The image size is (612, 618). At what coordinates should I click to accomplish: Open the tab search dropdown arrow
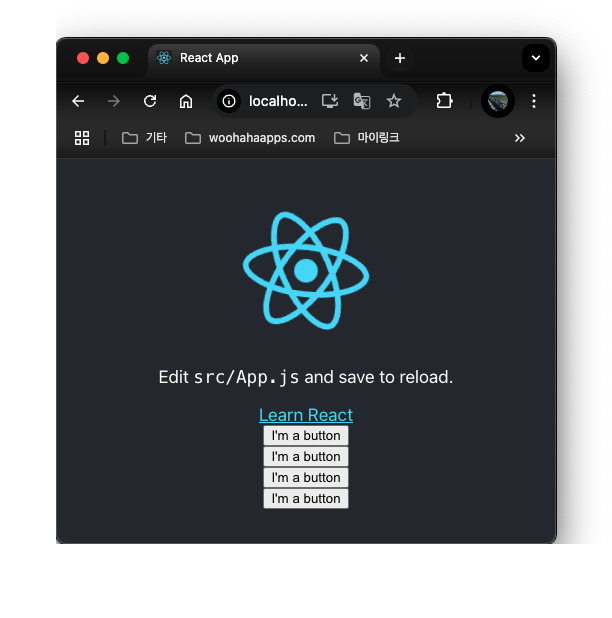tap(536, 58)
